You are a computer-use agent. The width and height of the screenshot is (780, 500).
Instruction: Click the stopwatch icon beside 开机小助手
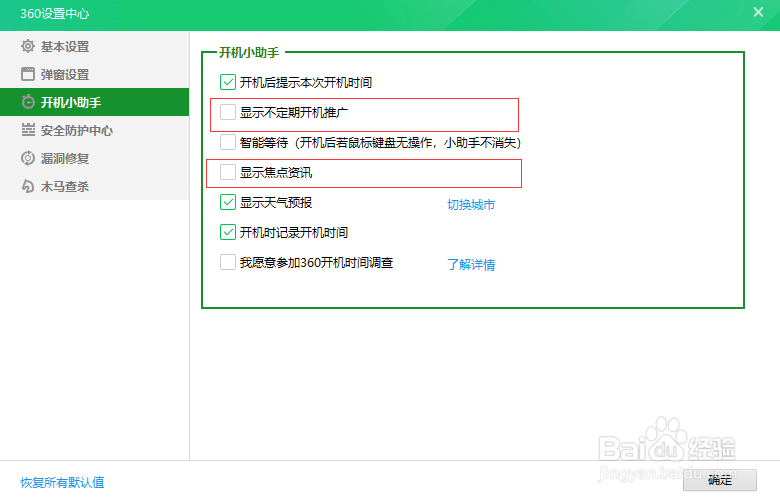(28, 102)
